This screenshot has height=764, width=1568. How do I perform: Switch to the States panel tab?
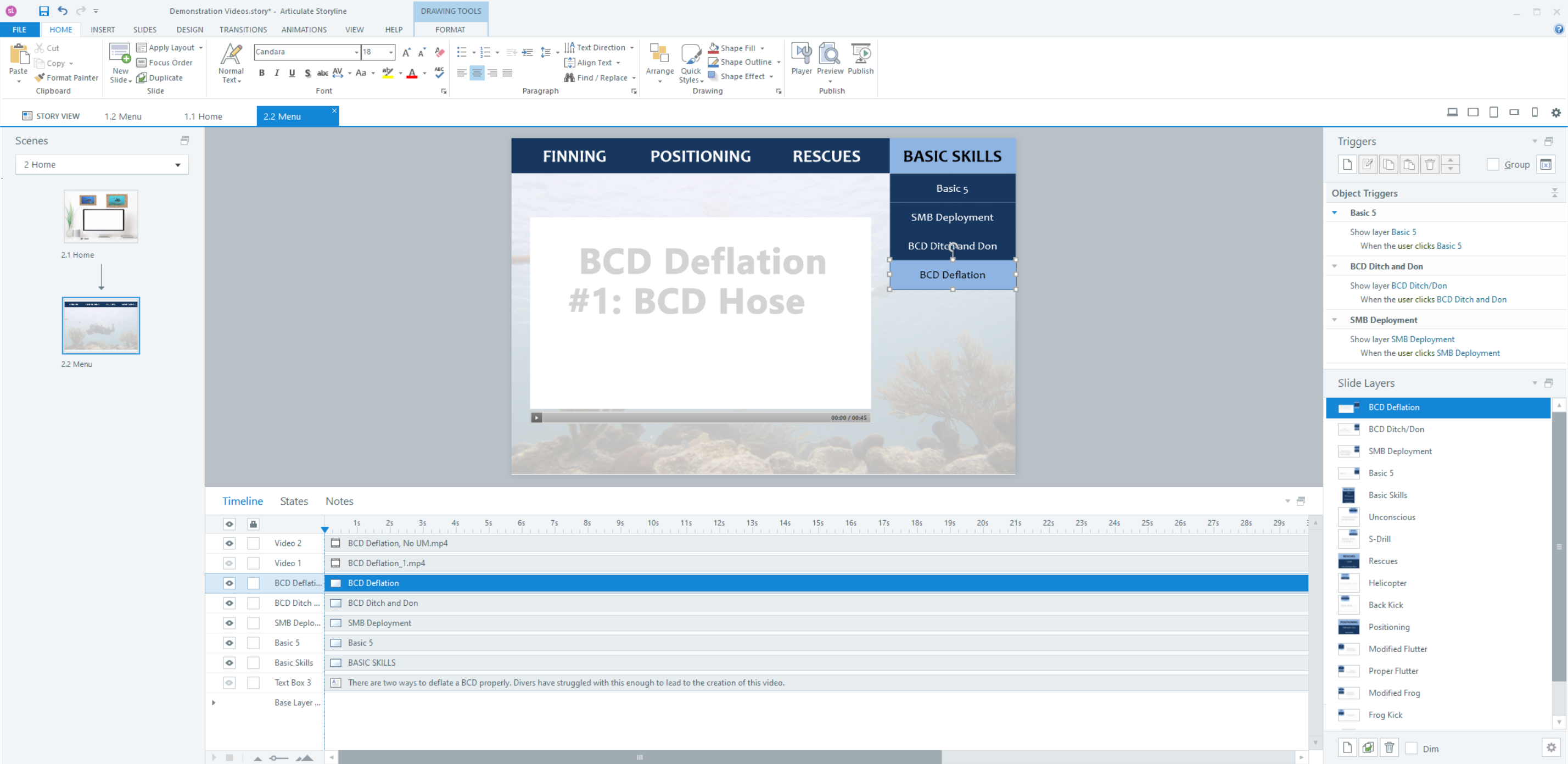(x=293, y=501)
